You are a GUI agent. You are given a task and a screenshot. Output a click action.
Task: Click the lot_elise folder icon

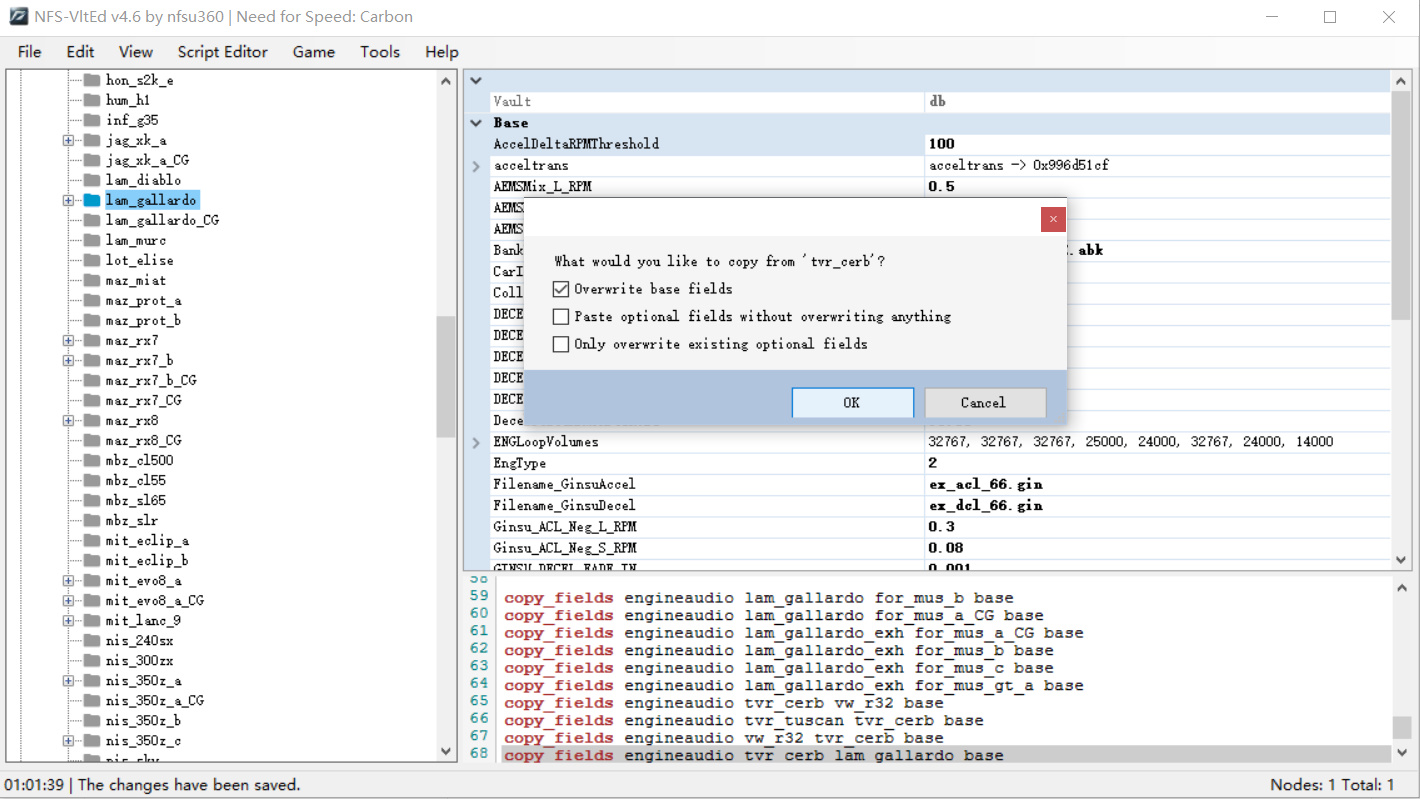pyautogui.click(x=92, y=260)
